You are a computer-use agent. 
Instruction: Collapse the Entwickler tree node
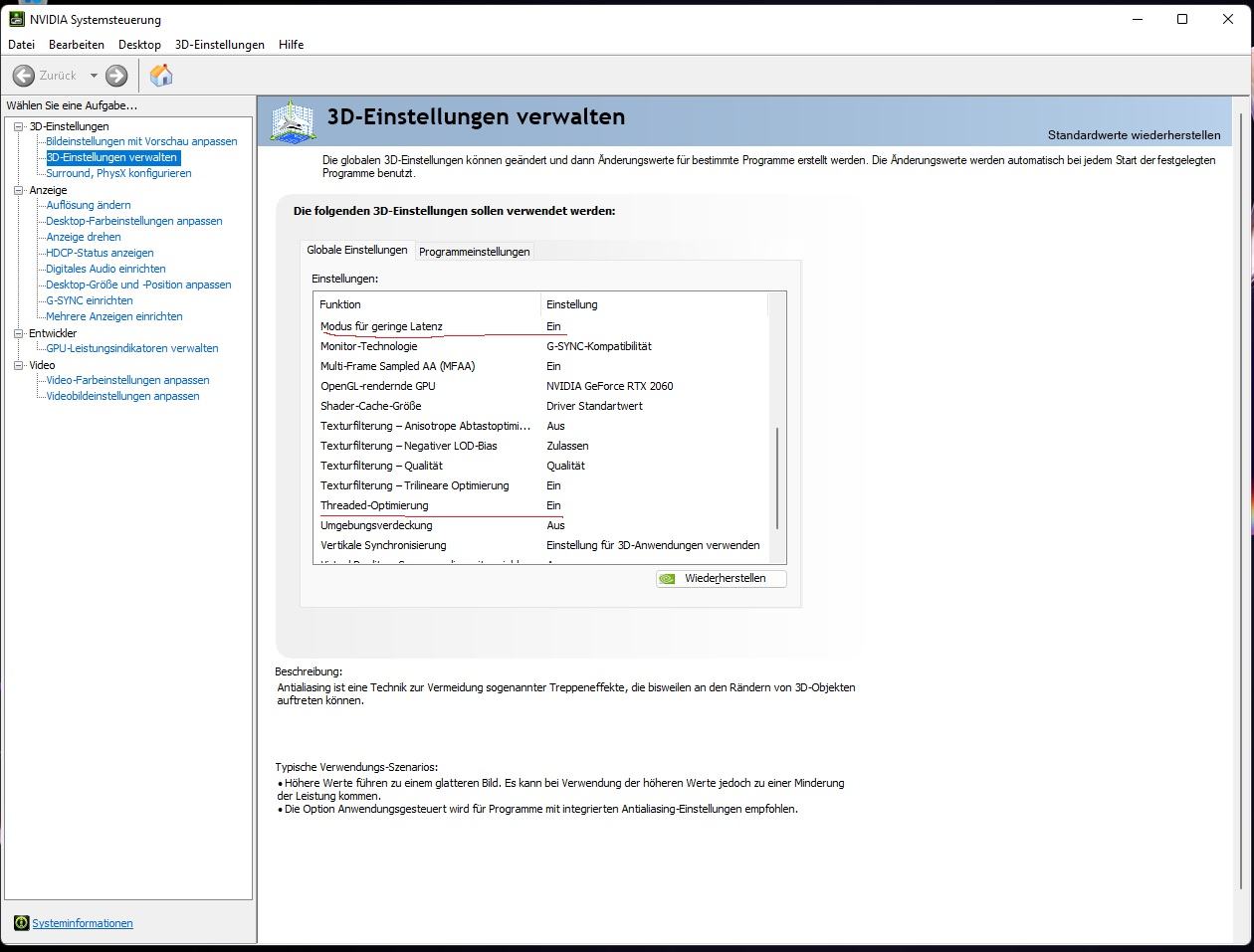pyautogui.click(x=18, y=333)
